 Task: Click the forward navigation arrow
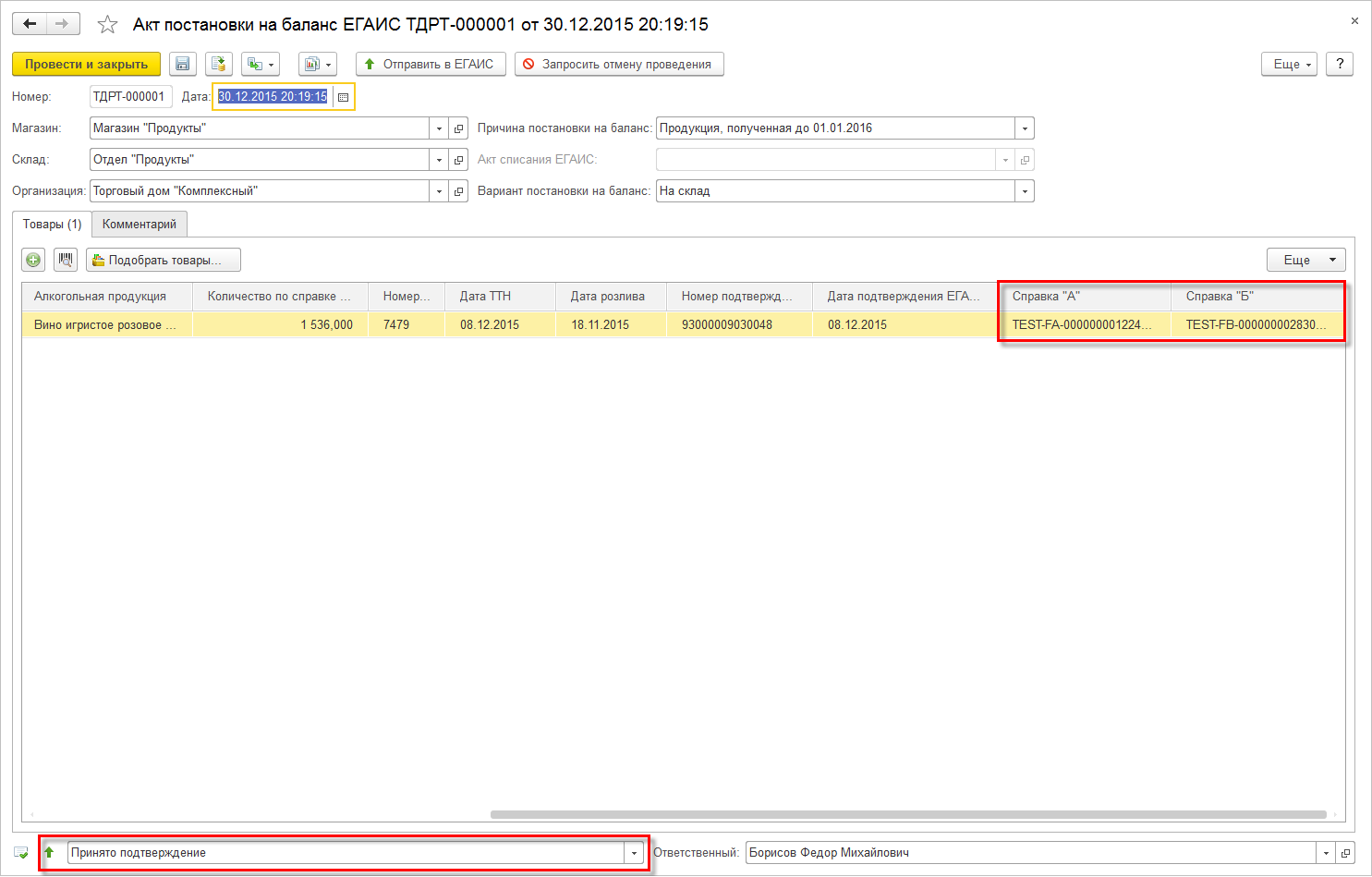[63, 24]
